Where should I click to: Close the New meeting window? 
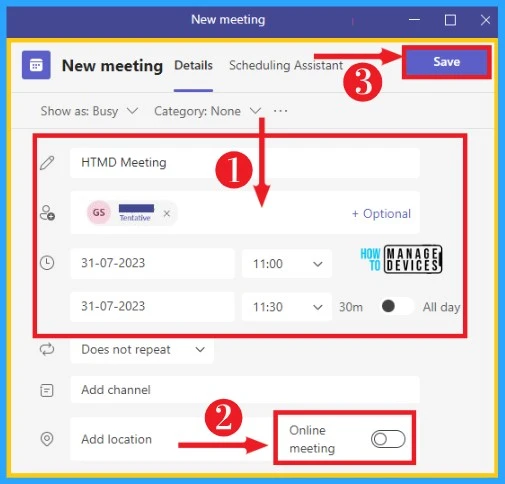[x=485, y=20]
